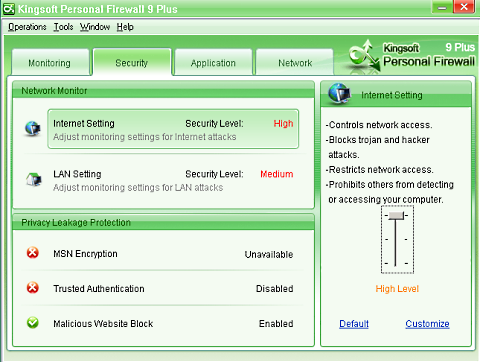This screenshot has width=480, height=362.
Task: Click the Customize link
Action: click(427, 324)
